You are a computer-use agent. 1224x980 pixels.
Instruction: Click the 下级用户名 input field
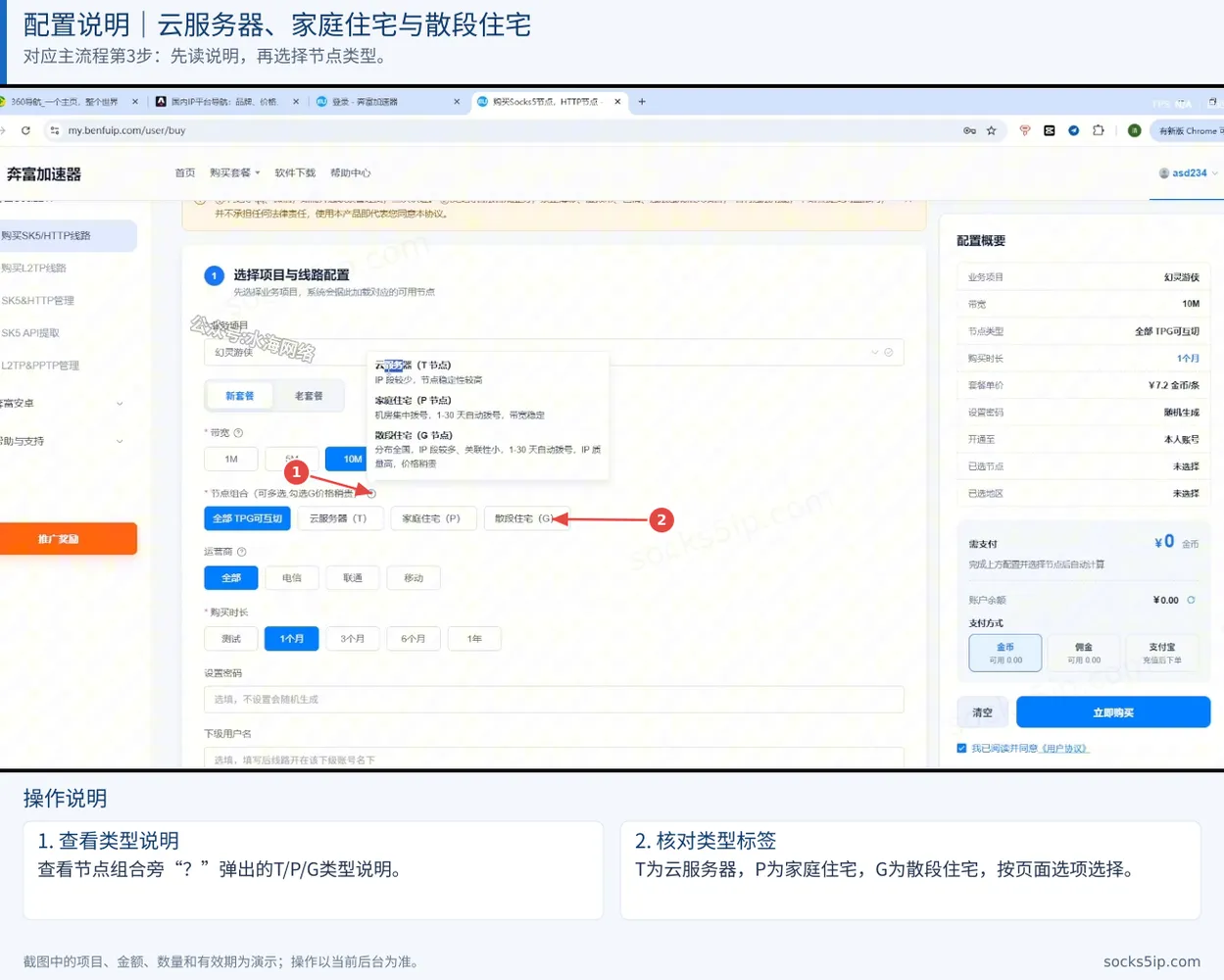point(554,759)
